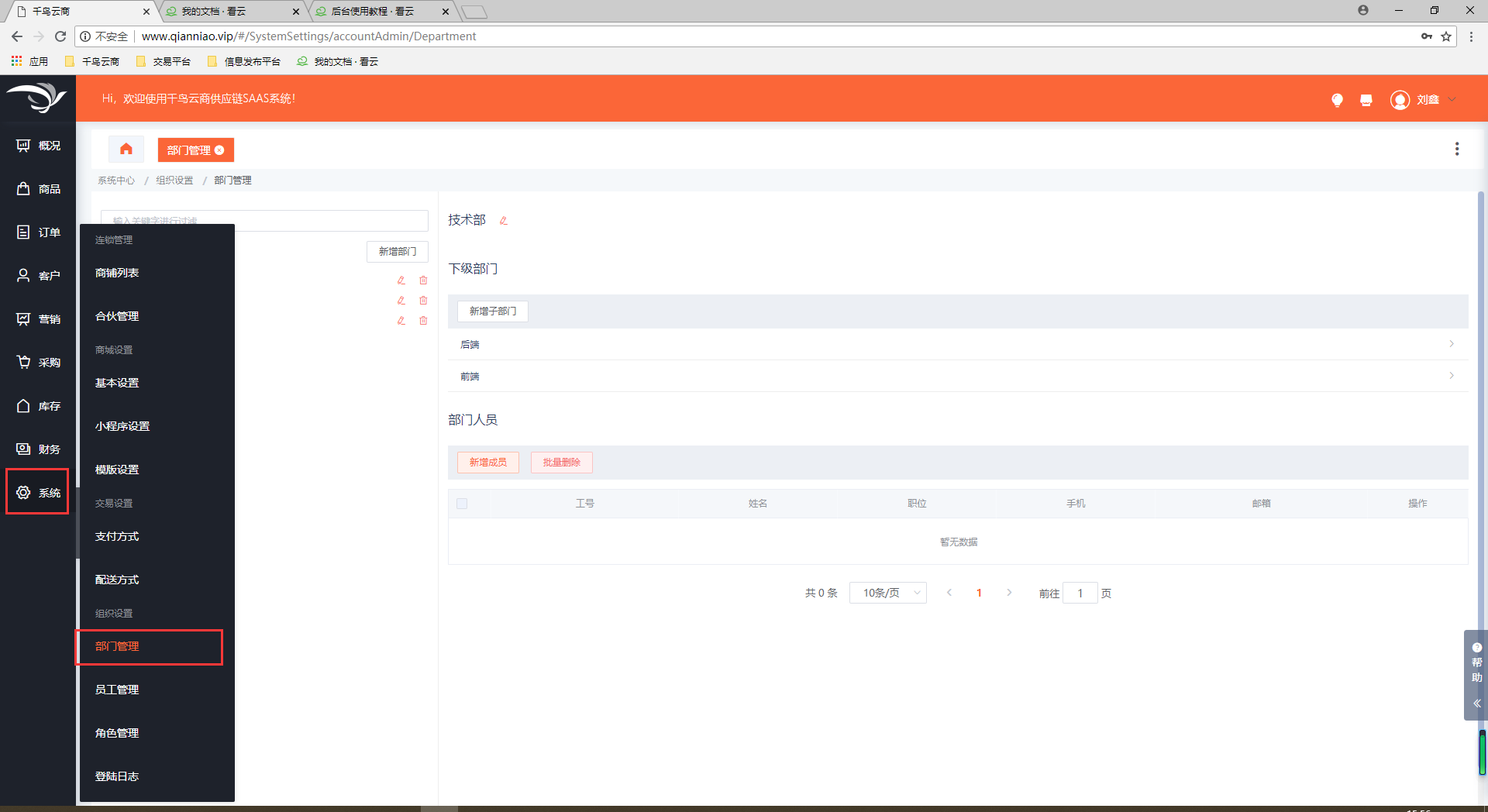Expand the 后端 sub-department row chevron
The width and height of the screenshot is (1488, 812).
tap(1452, 344)
